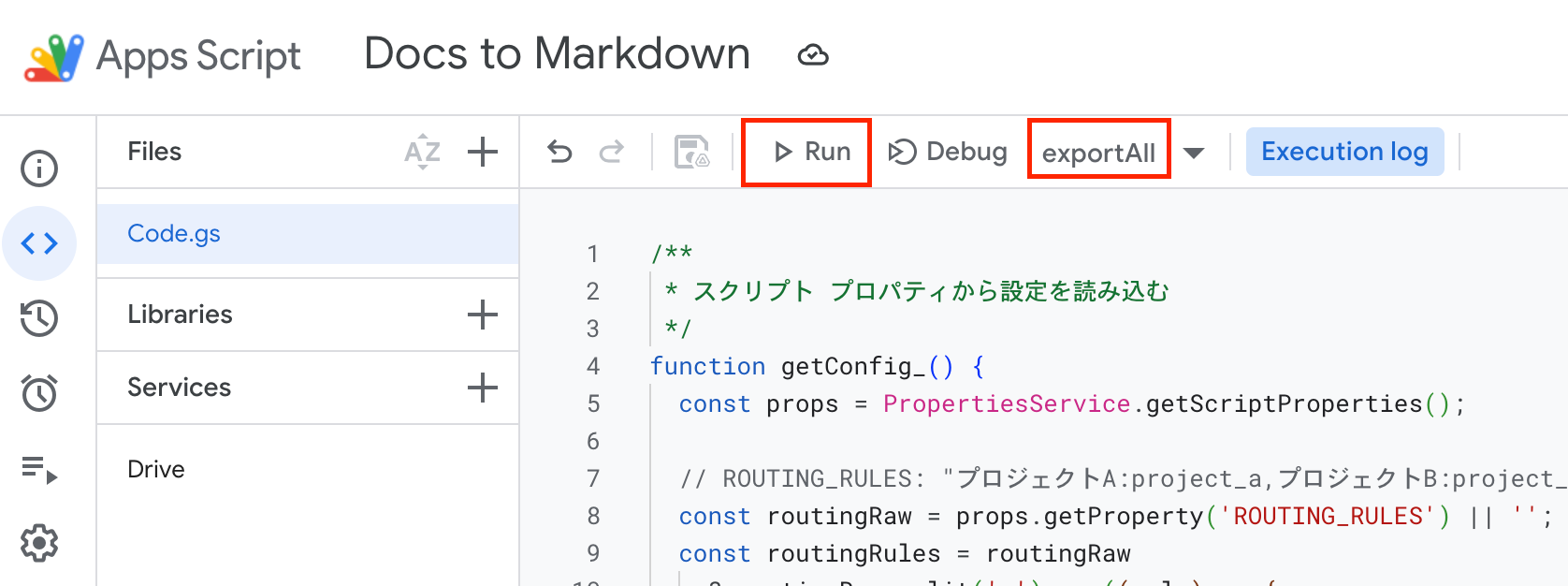Expand function selector dropdown arrow

click(1194, 153)
